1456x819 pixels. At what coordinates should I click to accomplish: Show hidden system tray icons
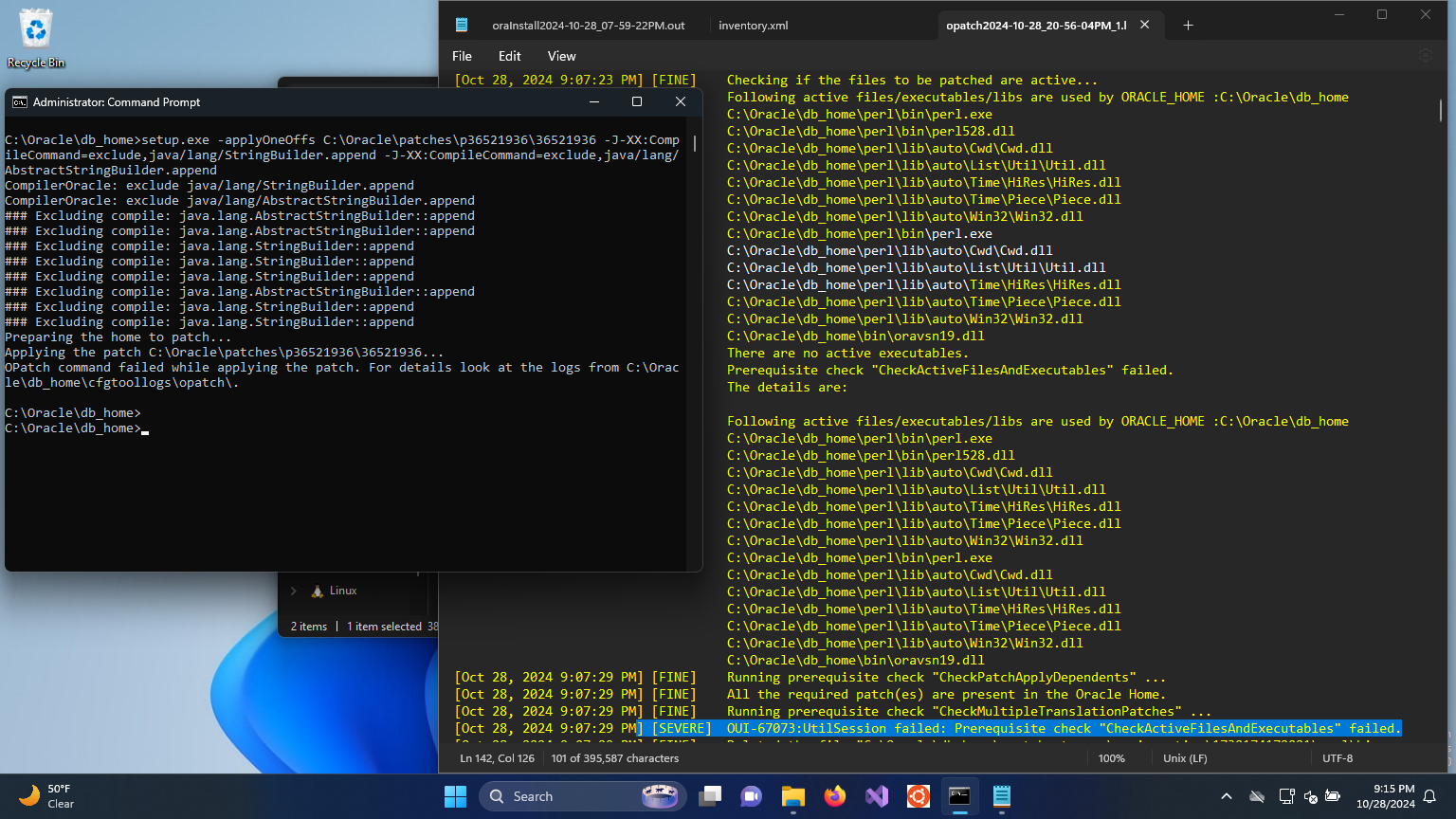[1226, 796]
